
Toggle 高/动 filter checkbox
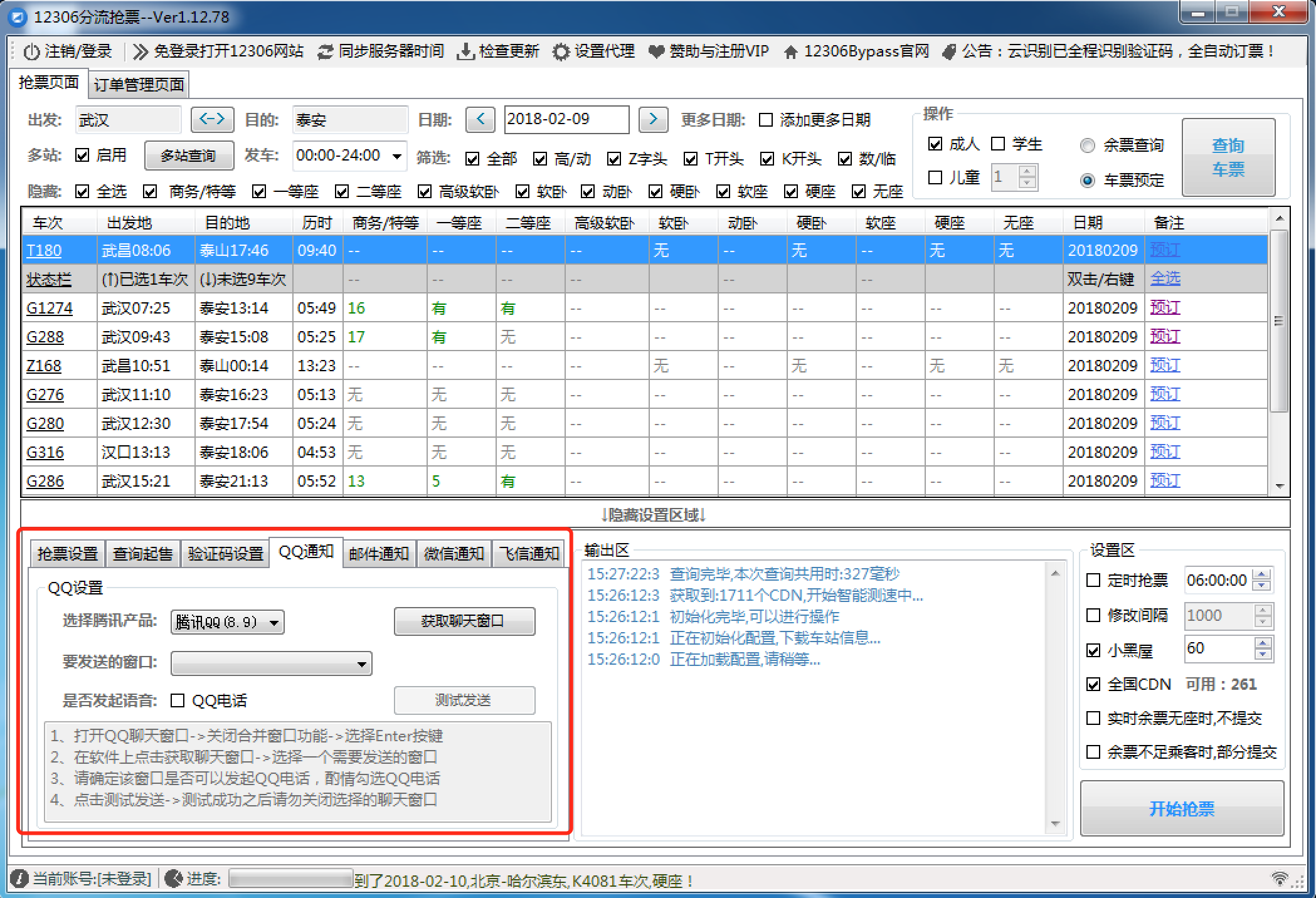click(x=540, y=159)
